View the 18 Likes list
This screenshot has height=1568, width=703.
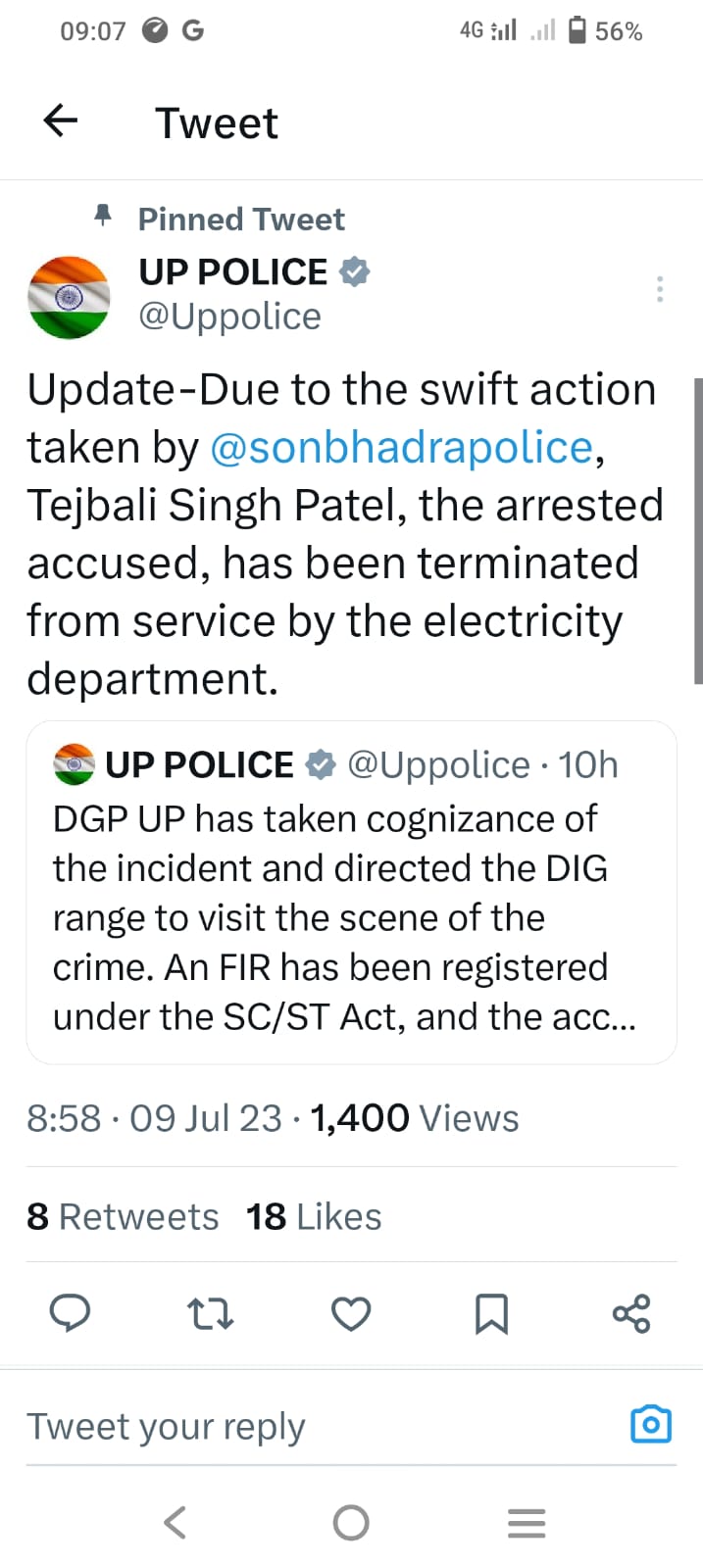[x=314, y=1216]
